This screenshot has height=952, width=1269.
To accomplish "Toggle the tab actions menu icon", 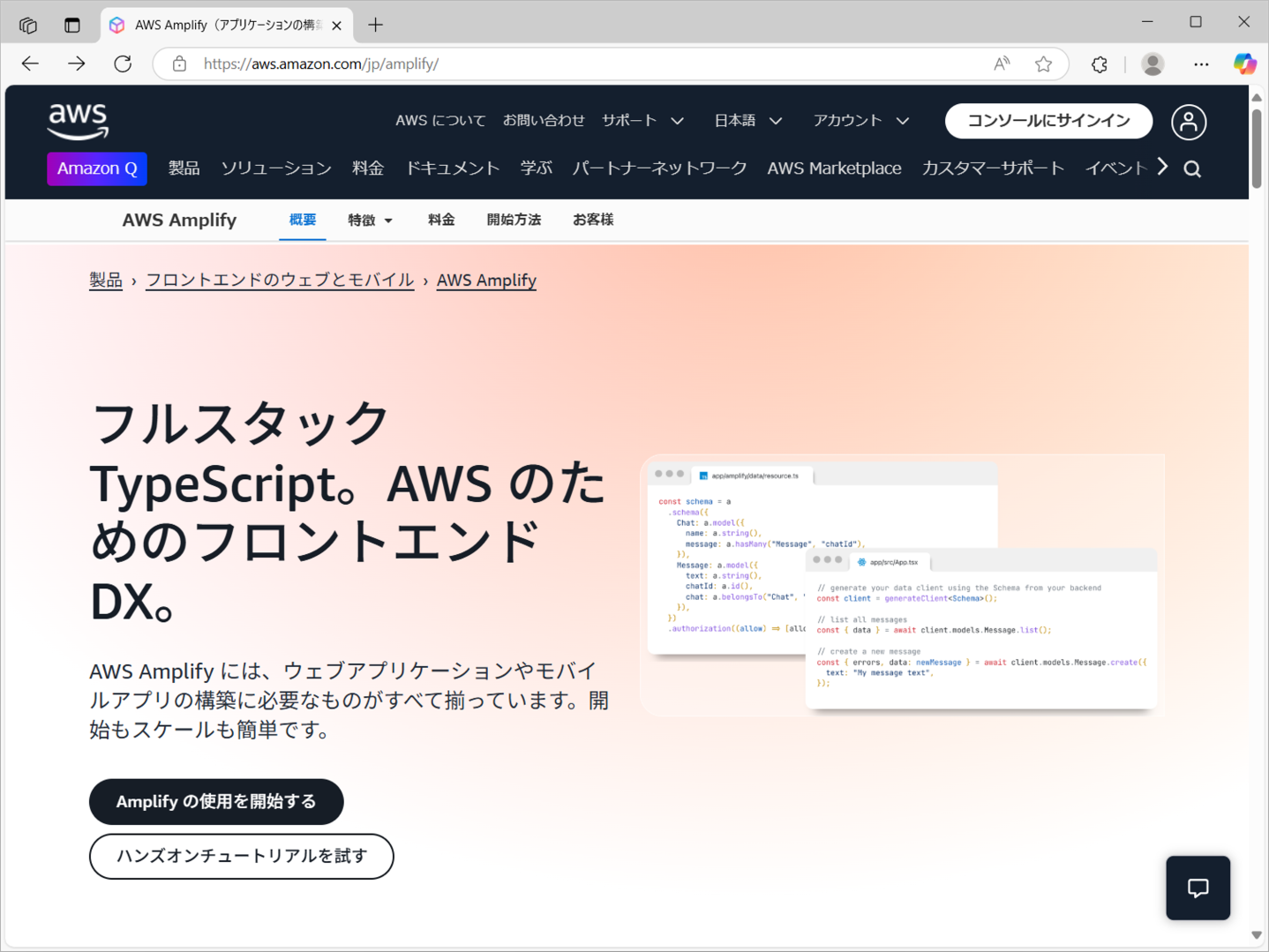I will (72, 25).
